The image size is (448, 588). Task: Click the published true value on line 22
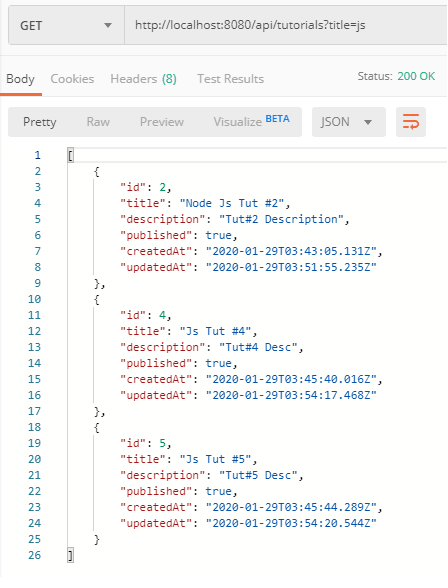(219, 491)
